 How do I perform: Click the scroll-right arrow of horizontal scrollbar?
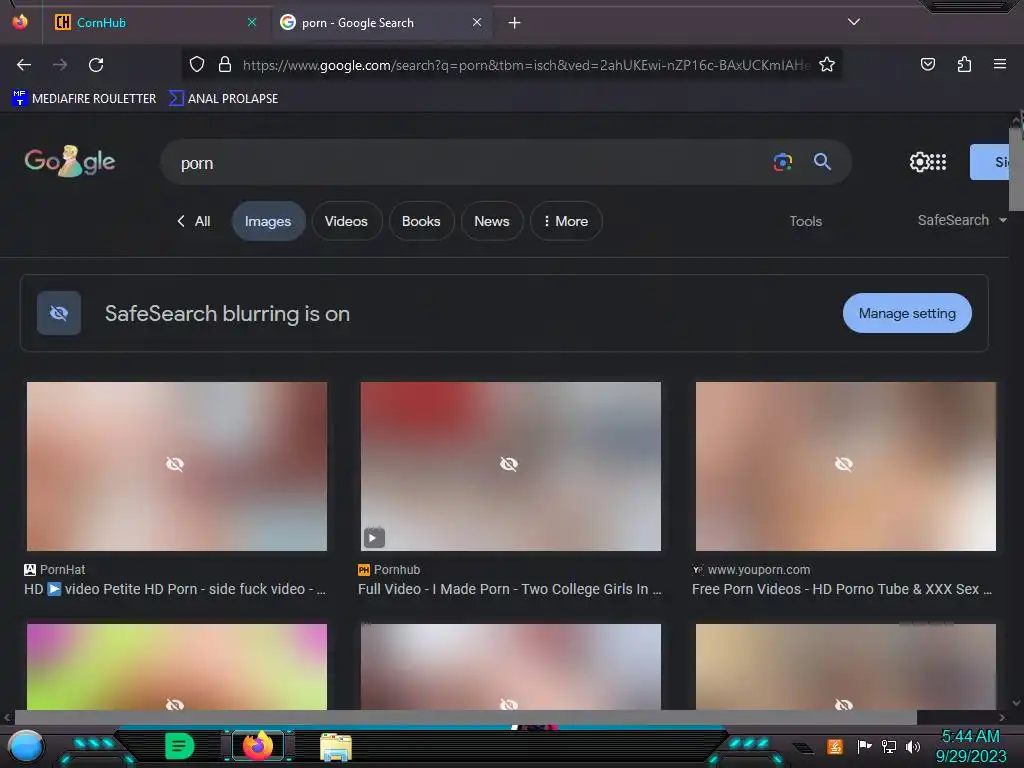[x=1002, y=717]
